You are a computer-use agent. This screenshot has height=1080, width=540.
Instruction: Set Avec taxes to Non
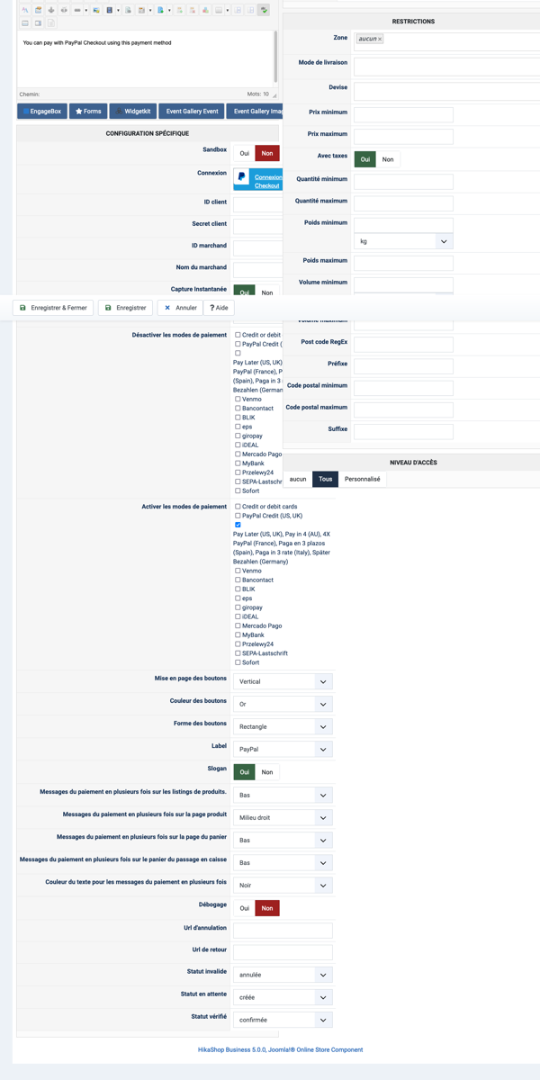(388, 159)
